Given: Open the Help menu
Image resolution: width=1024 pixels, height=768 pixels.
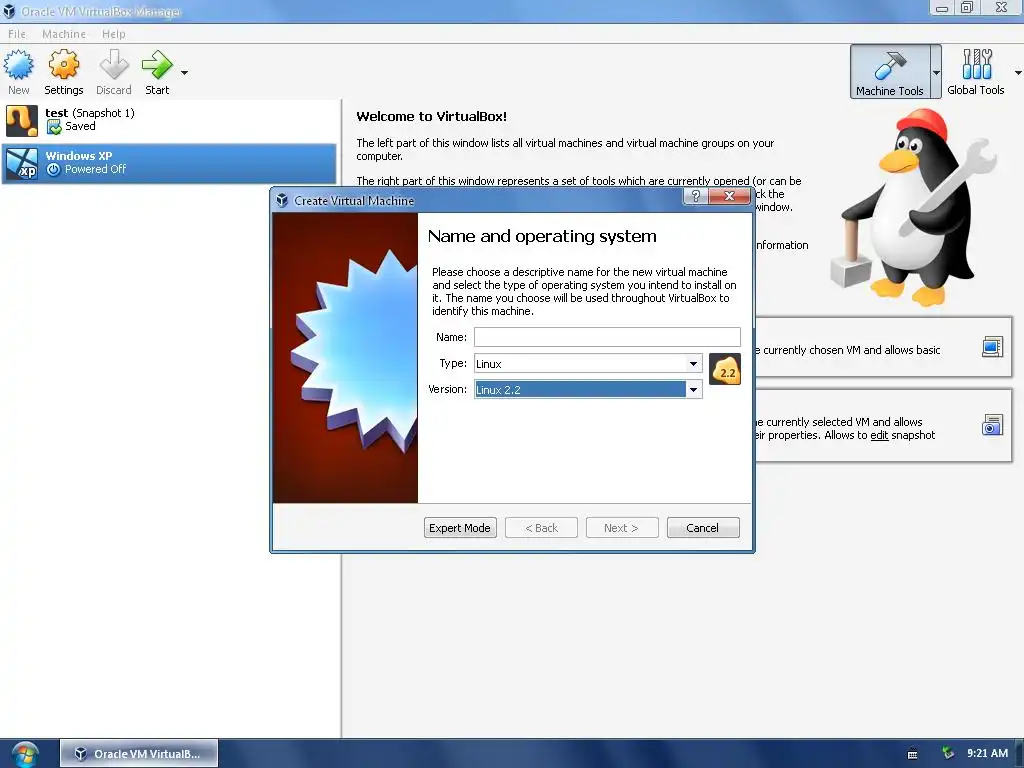Looking at the screenshot, I should tap(114, 34).
